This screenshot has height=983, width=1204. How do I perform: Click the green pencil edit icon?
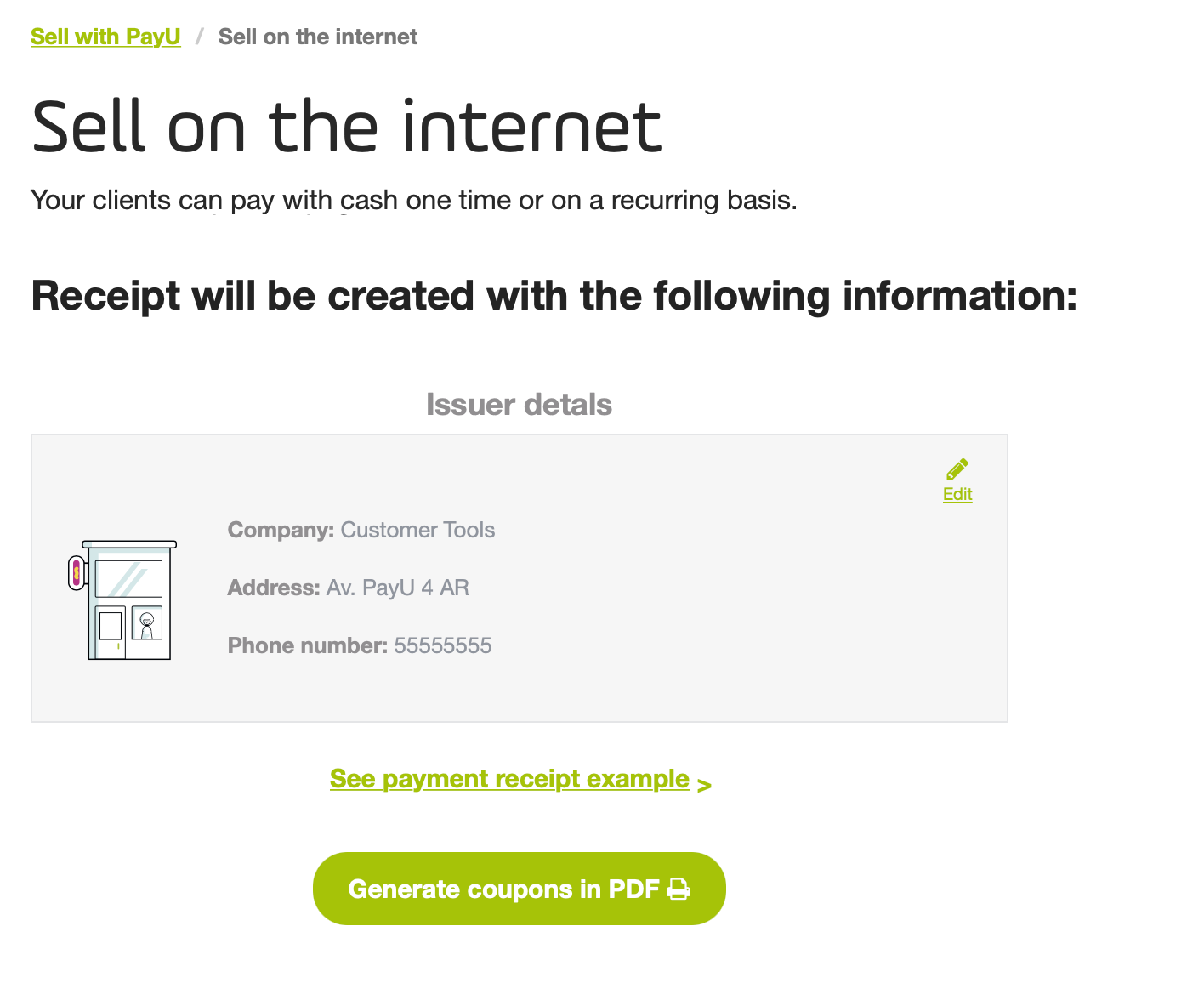(957, 469)
